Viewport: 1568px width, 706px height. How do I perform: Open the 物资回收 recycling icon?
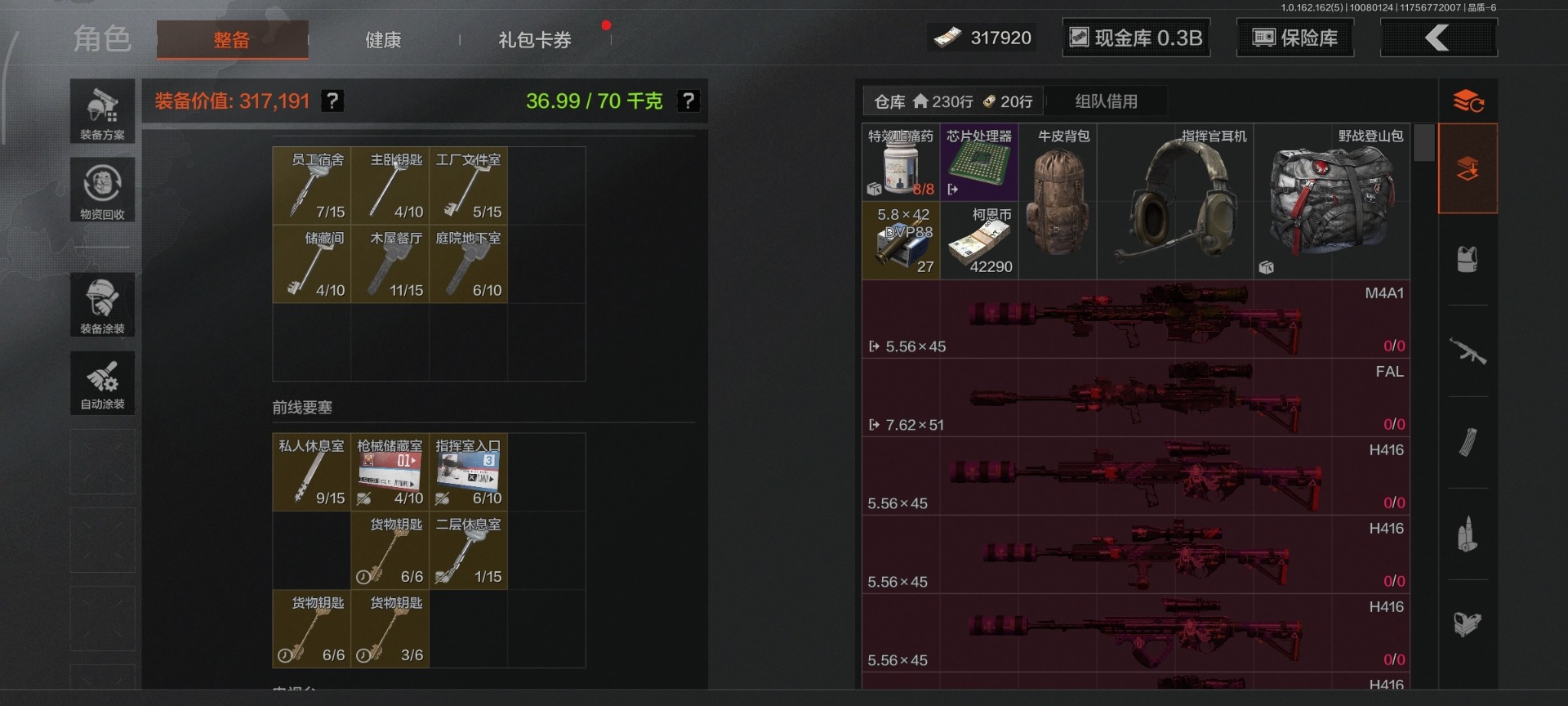tap(102, 190)
